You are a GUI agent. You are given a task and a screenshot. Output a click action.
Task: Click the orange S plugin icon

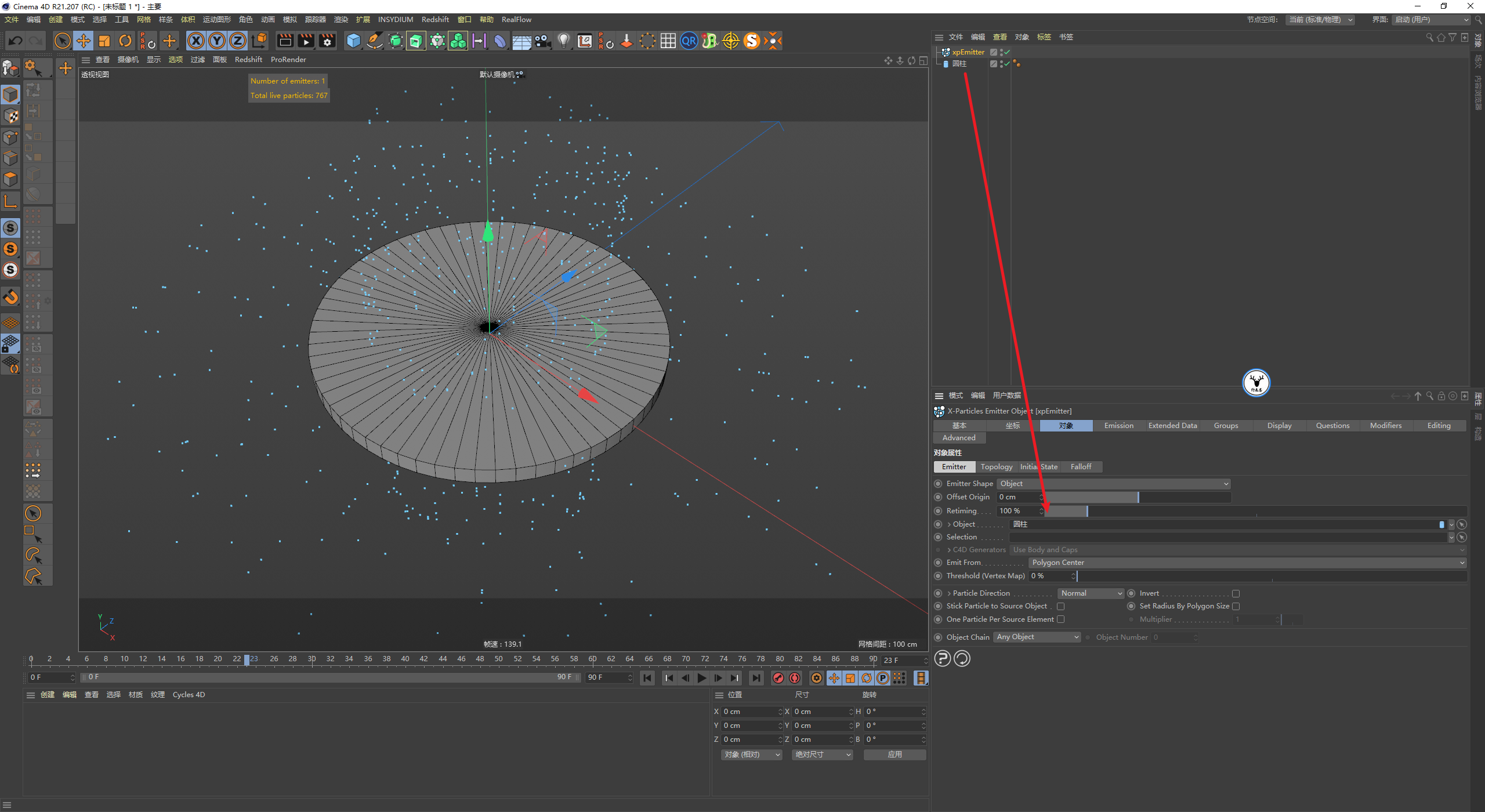point(751,41)
